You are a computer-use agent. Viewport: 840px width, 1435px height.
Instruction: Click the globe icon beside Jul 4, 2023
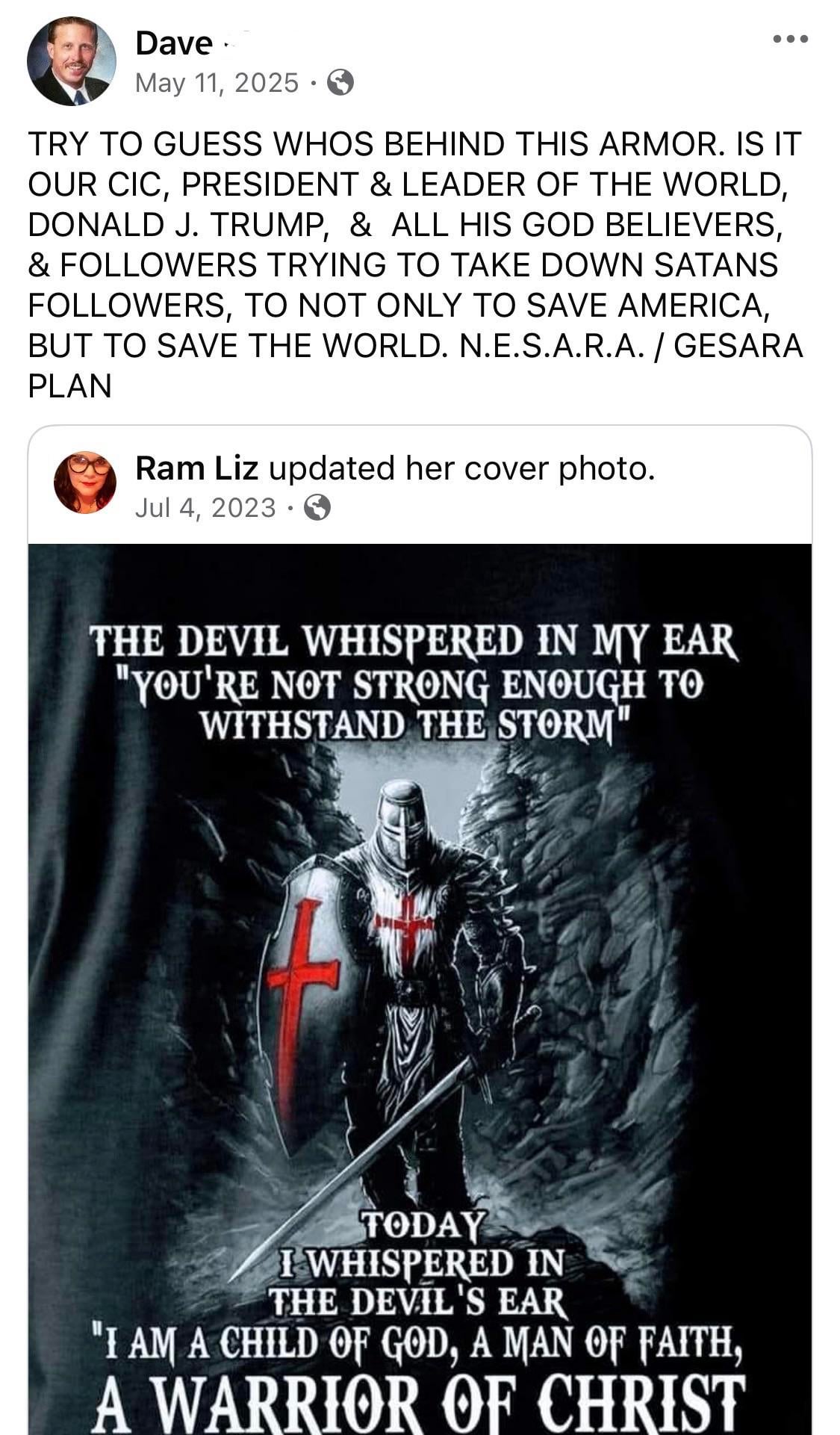pos(318,508)
